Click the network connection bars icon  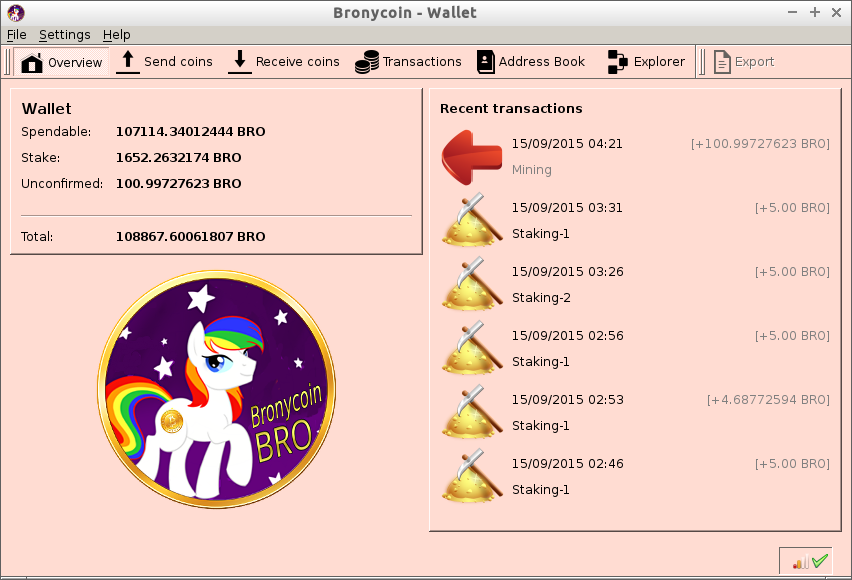pos(801,562)
